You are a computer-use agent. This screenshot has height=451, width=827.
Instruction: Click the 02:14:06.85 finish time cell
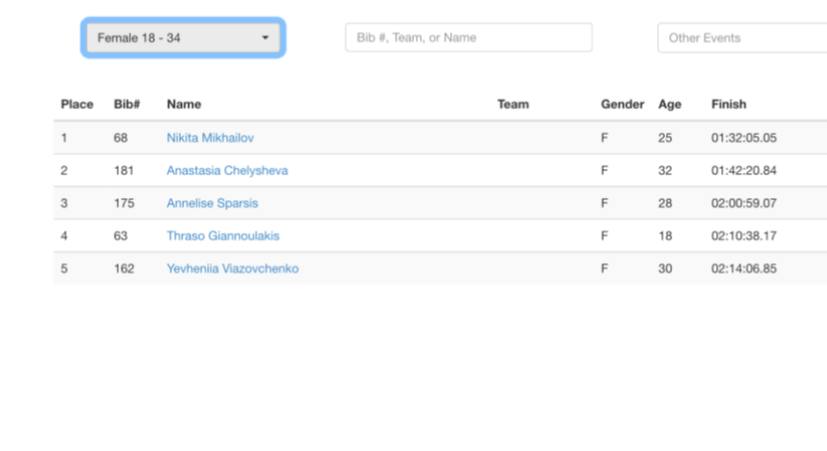click(743, 268)
